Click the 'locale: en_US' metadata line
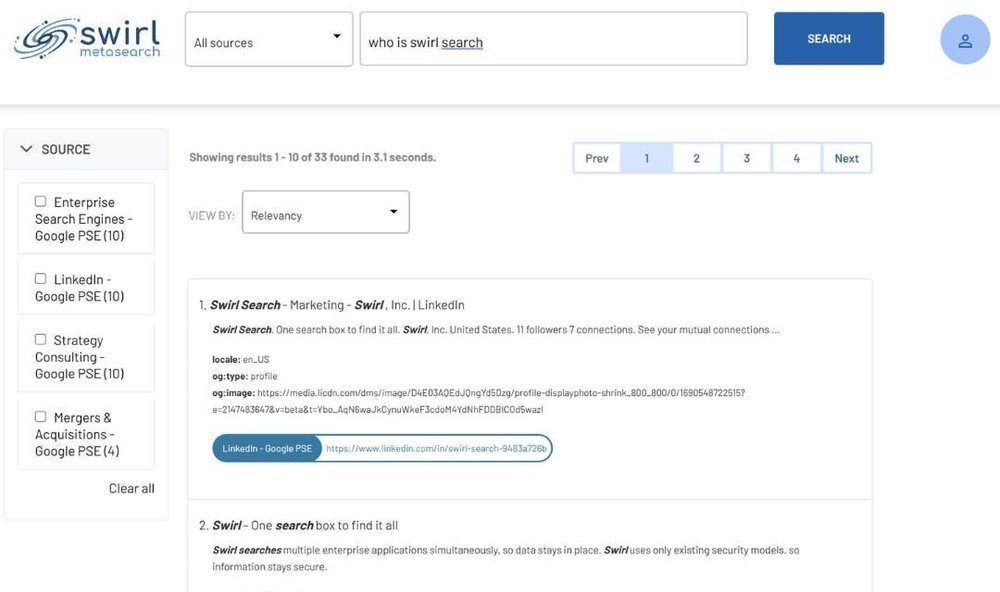The image size is (1000, 592). [240, 359]
